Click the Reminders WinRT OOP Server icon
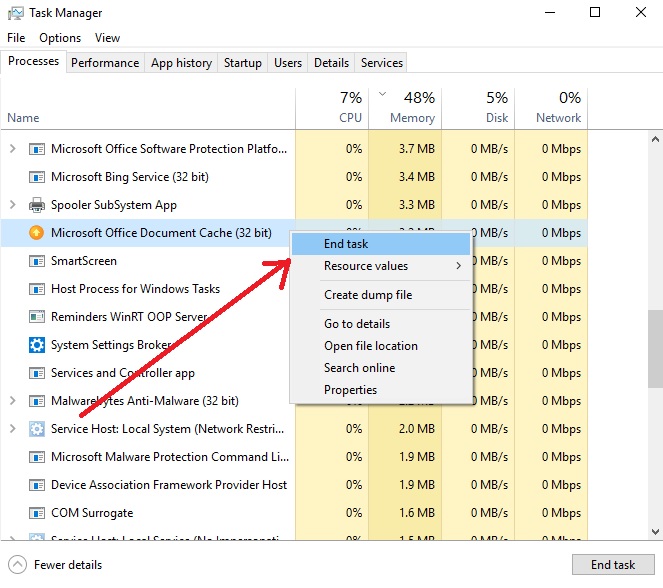663x588 pixels. click(37, 317)
